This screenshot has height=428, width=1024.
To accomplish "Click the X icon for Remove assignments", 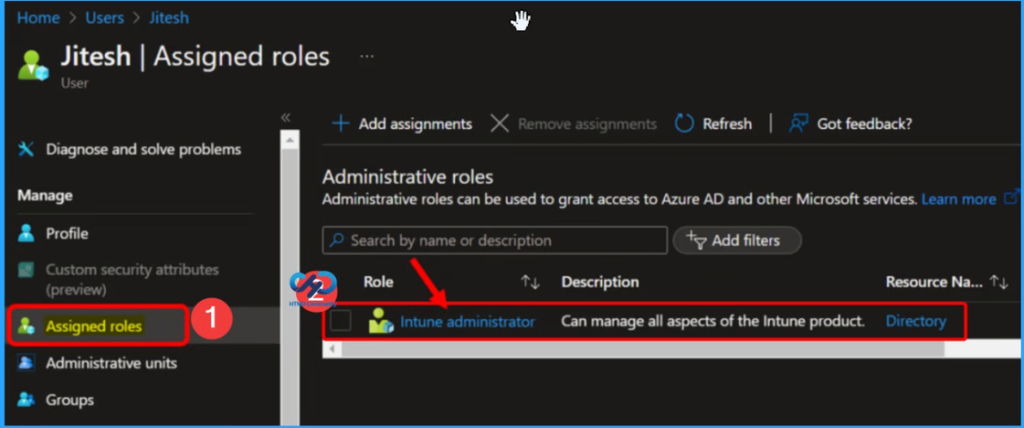I will point(500,123).
